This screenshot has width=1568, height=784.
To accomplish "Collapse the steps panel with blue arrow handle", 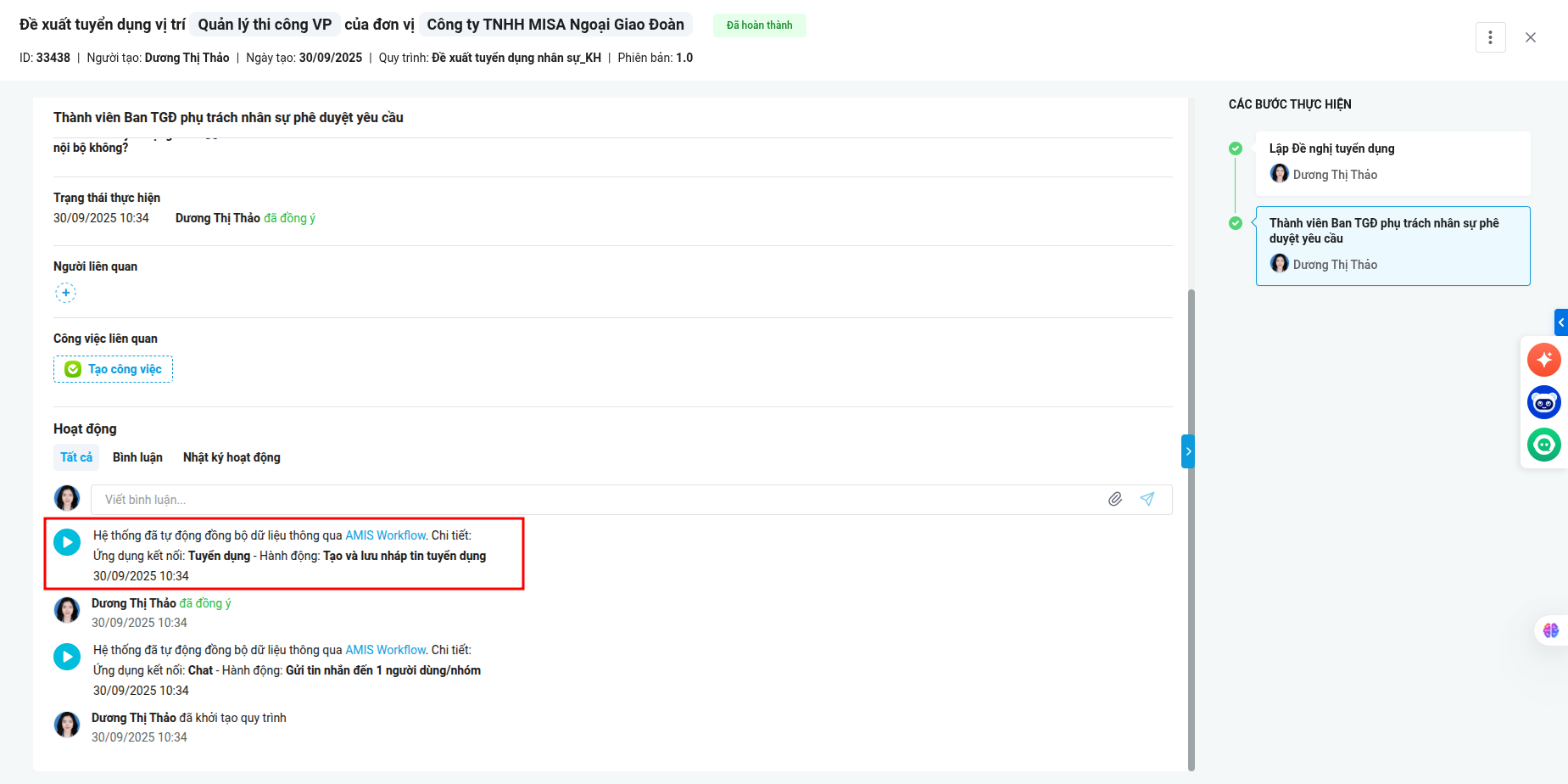I will pyautogui.click(x=1188, y=451).
